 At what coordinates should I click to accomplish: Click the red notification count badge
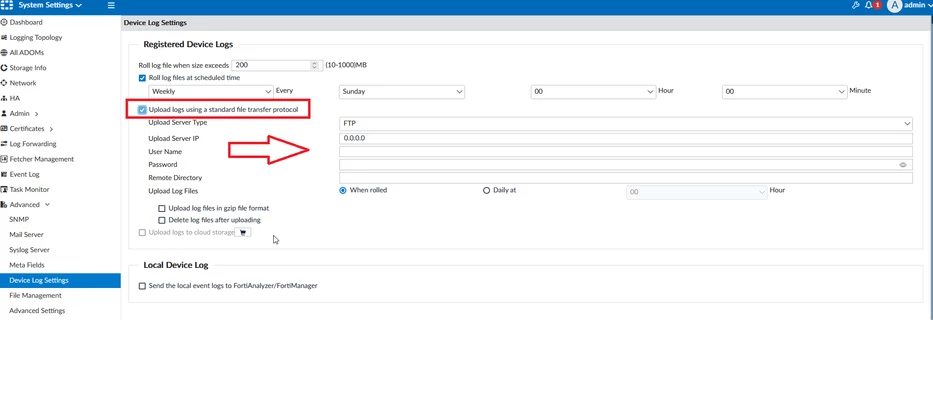point(877,5)
